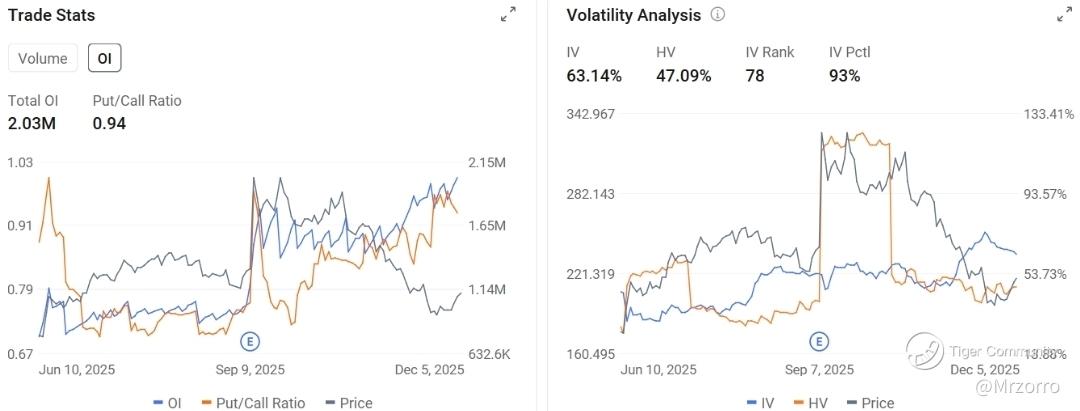This screenshot has width=1080, height=411.
Task: Click the IV Pctl 93% value
Action: (x=845, y=75)
